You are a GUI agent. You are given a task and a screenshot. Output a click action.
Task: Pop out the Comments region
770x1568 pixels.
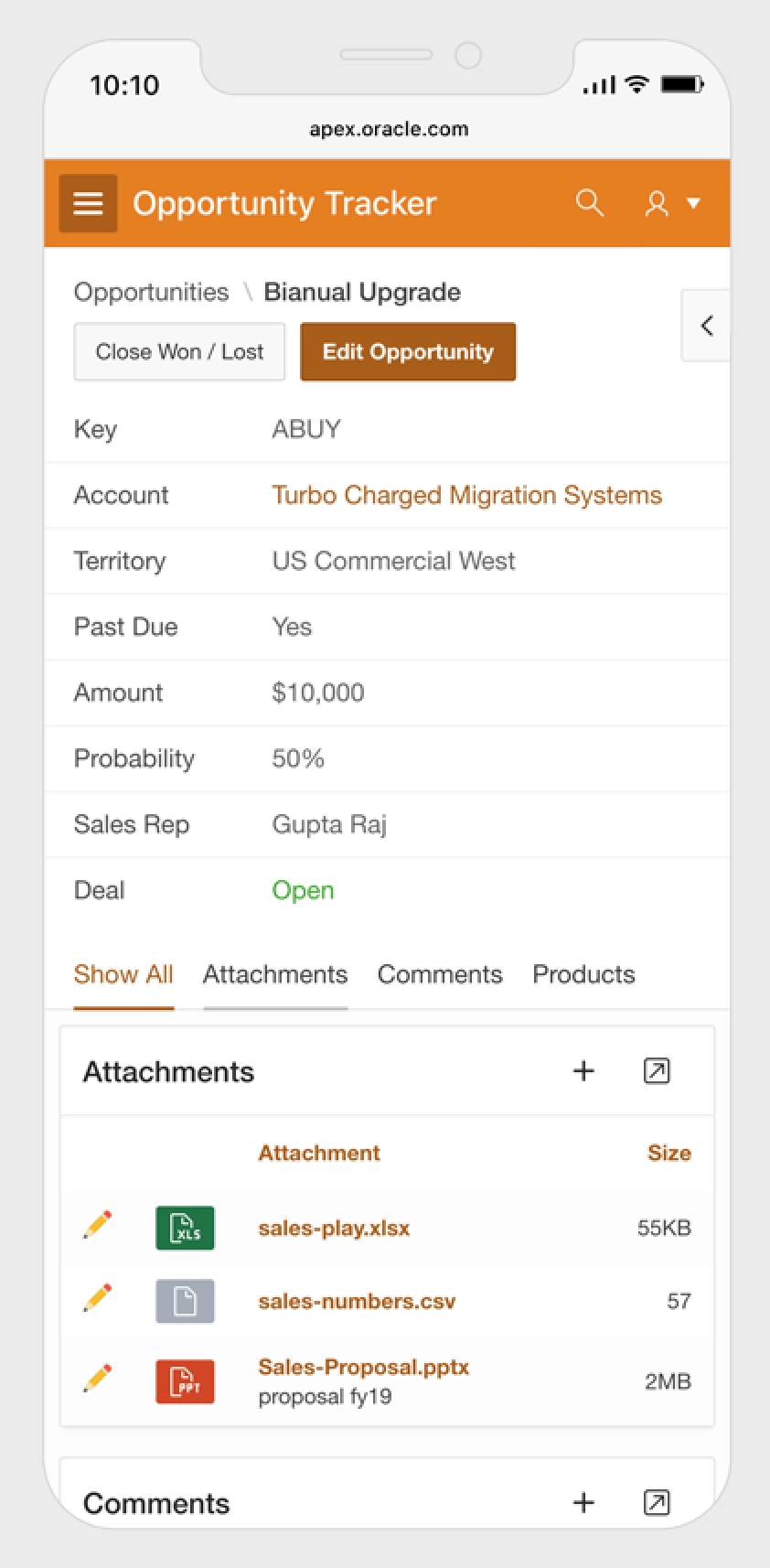tap(657, 1502)
